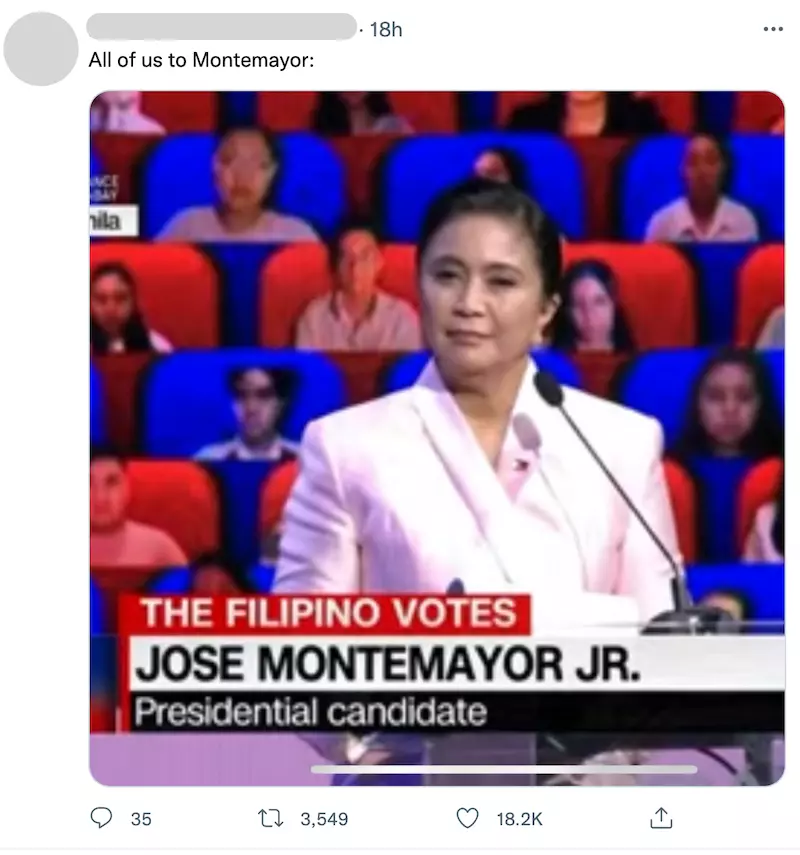Open the embedded debate video image

click(x=437, y=438)
